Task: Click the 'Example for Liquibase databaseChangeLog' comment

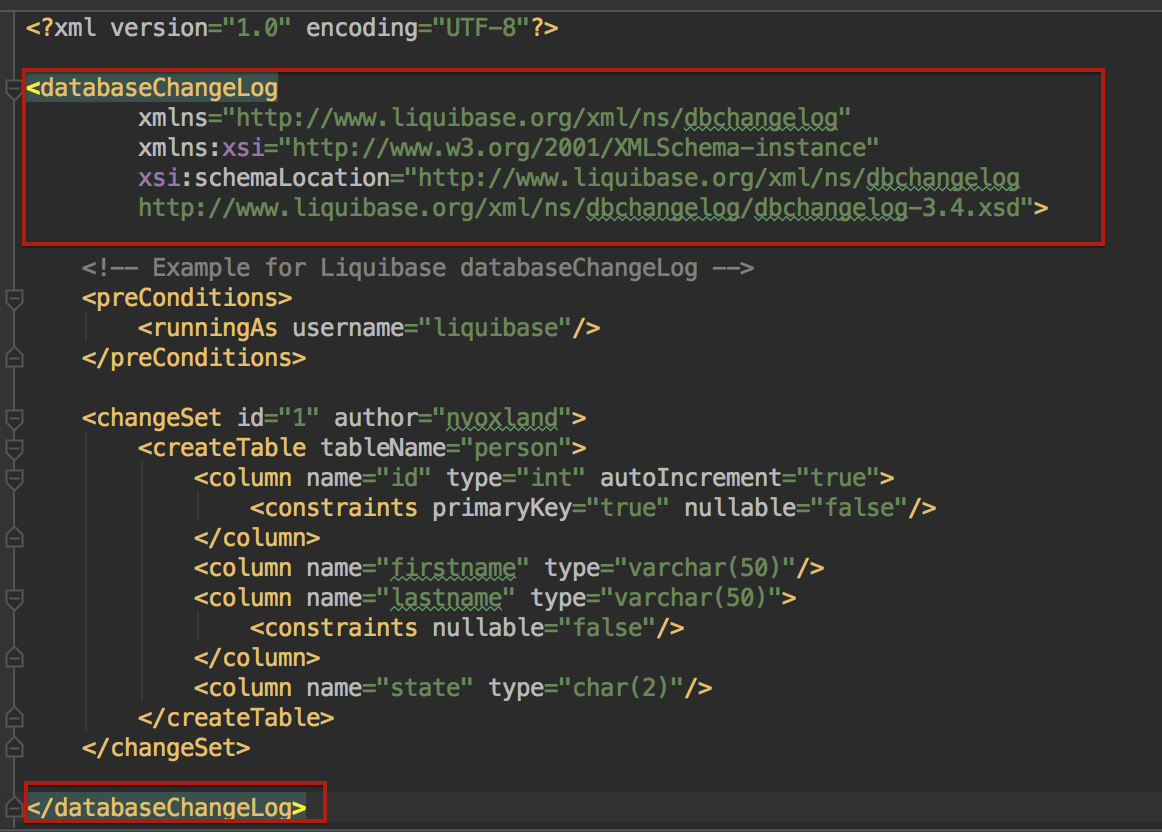Action: tap(417, 267)
